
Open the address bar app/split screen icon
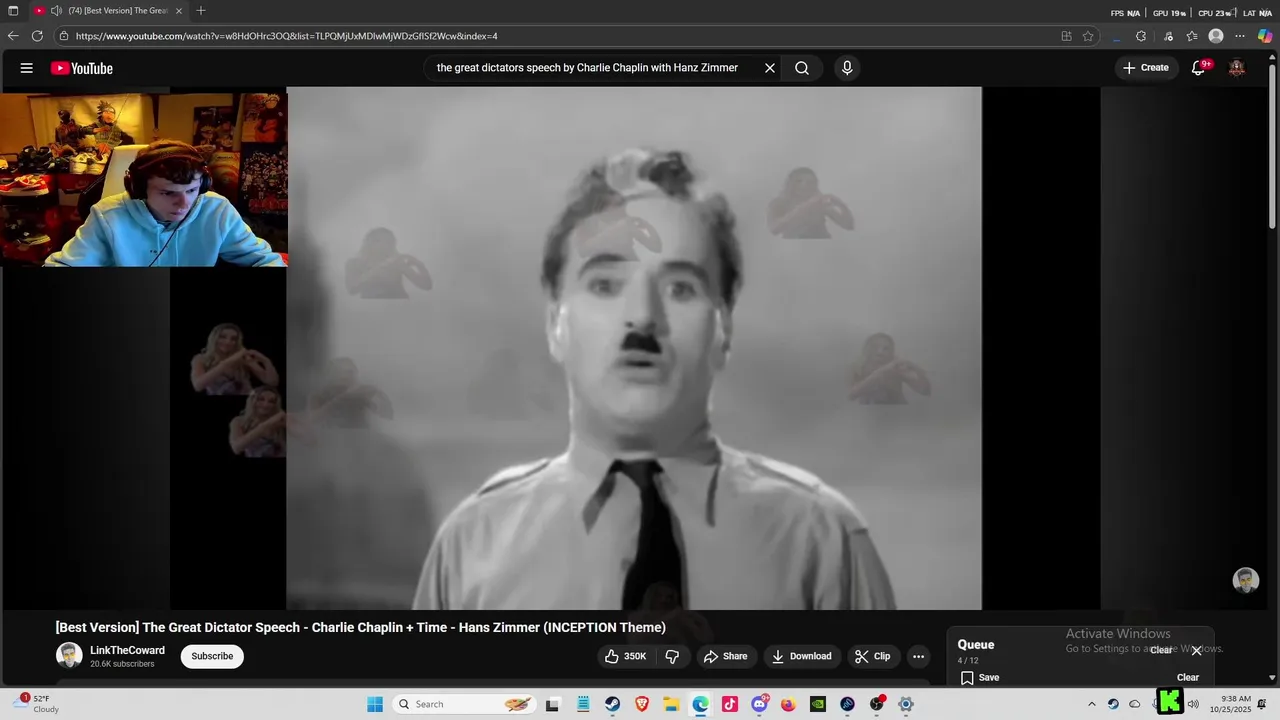1066,36
